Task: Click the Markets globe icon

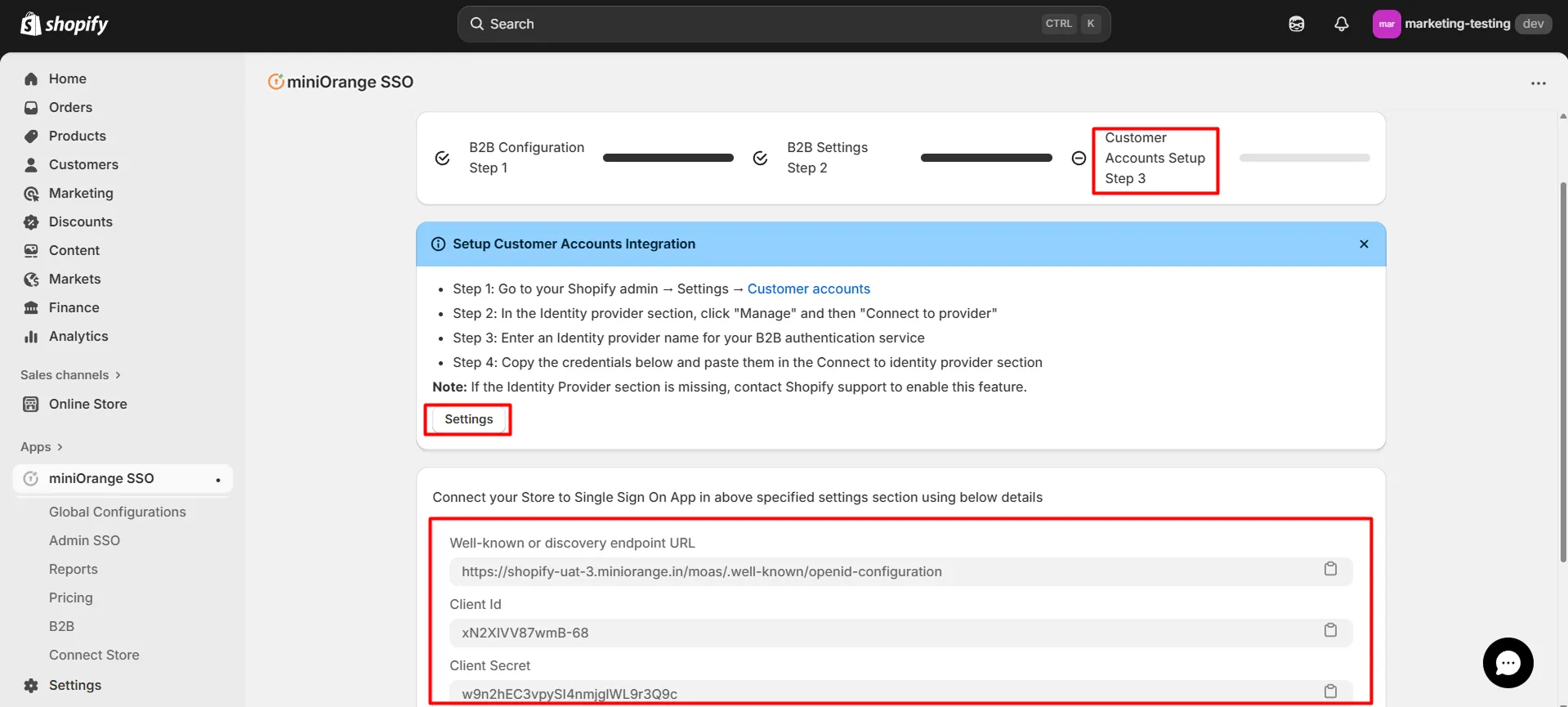Action: point(31,280)
